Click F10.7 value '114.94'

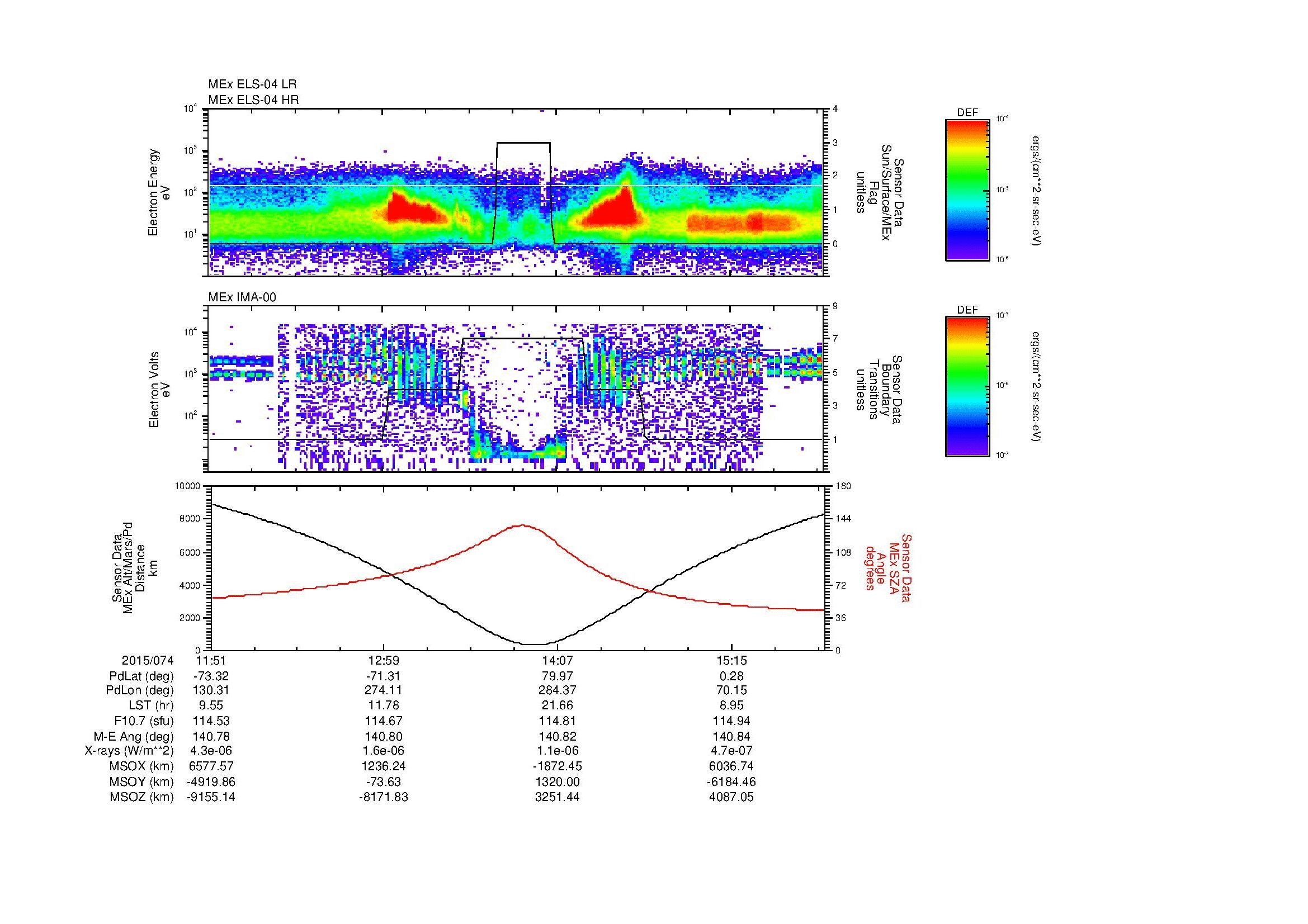coord(731,721)
